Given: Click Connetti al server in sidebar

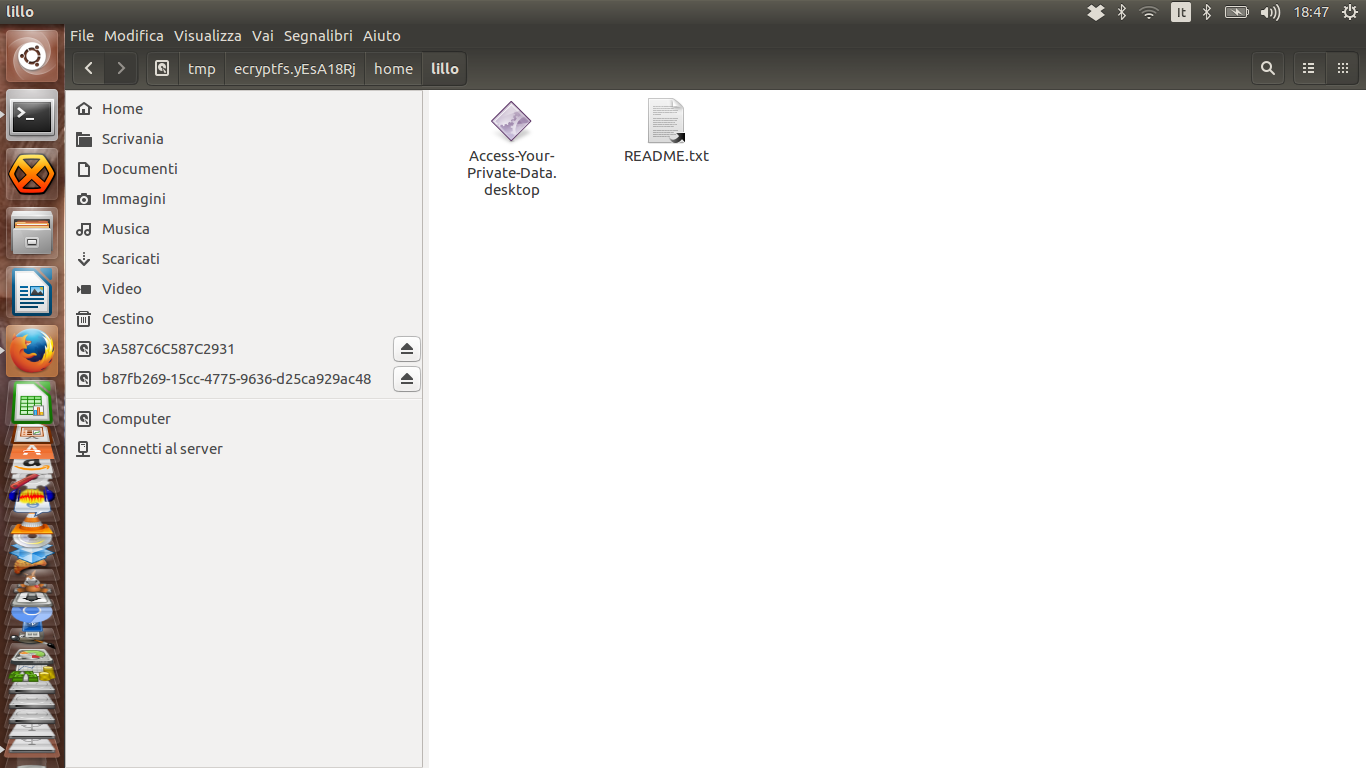Looking at the screenshot, I should point(244,449).
